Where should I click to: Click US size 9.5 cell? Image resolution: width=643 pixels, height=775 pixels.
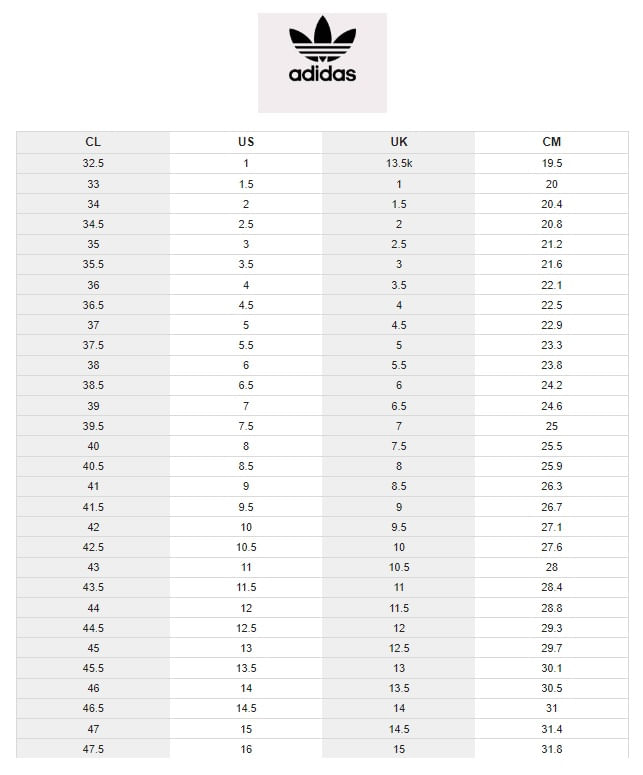coord(246,507)
